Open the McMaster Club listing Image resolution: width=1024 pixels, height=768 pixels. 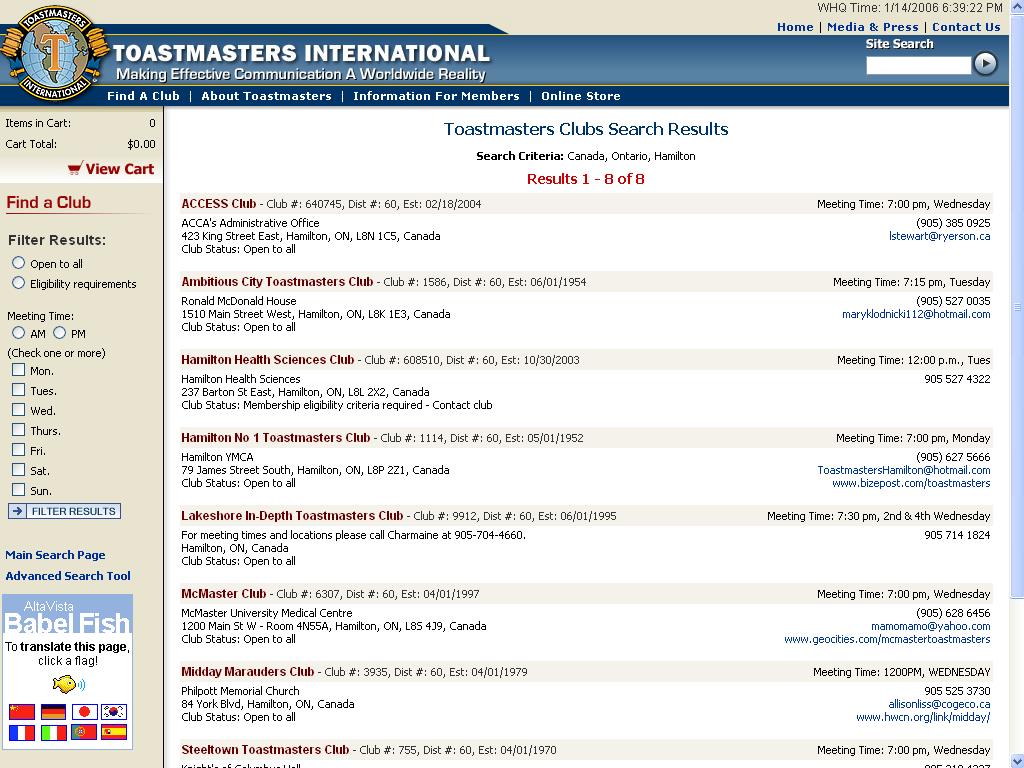click(x=224, y=594)
